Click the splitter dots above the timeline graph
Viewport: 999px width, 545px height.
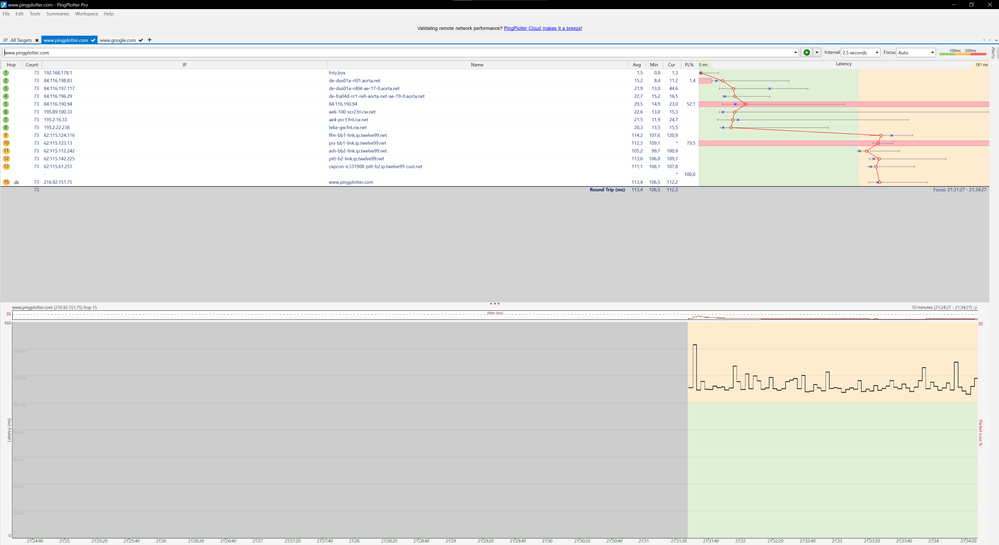point(494,303)
